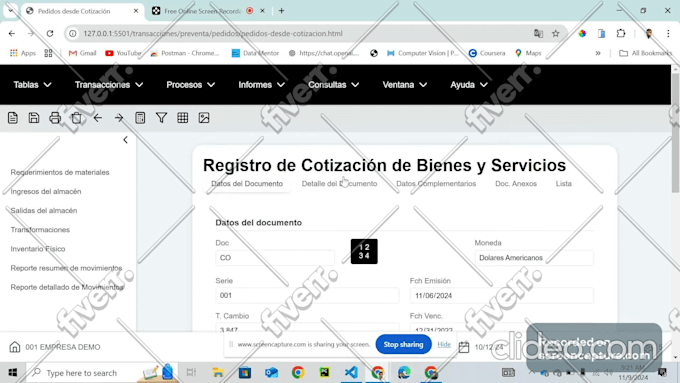Click the image picture toolbar icon
Screen dimensions: 680x383
[x=204, y=118]
